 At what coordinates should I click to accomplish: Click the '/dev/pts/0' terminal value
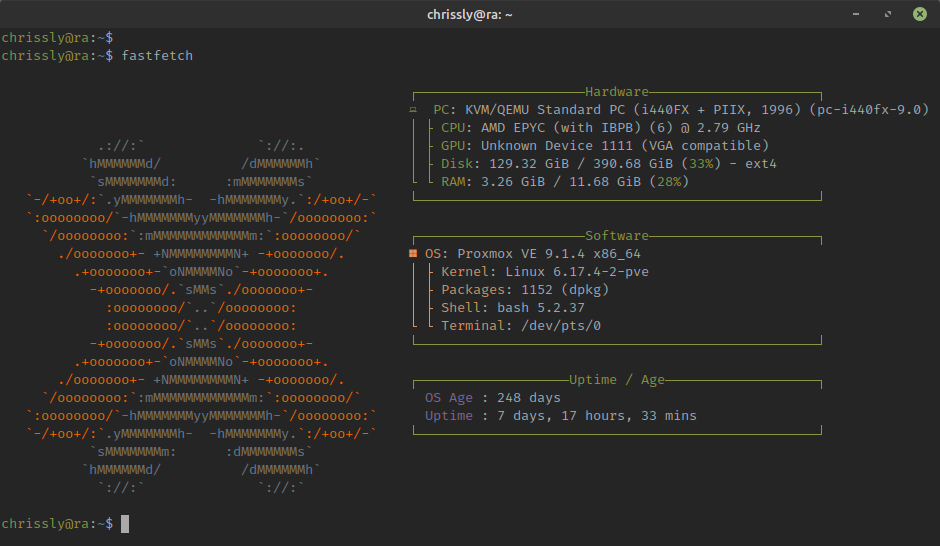click(x=561, y=325)
